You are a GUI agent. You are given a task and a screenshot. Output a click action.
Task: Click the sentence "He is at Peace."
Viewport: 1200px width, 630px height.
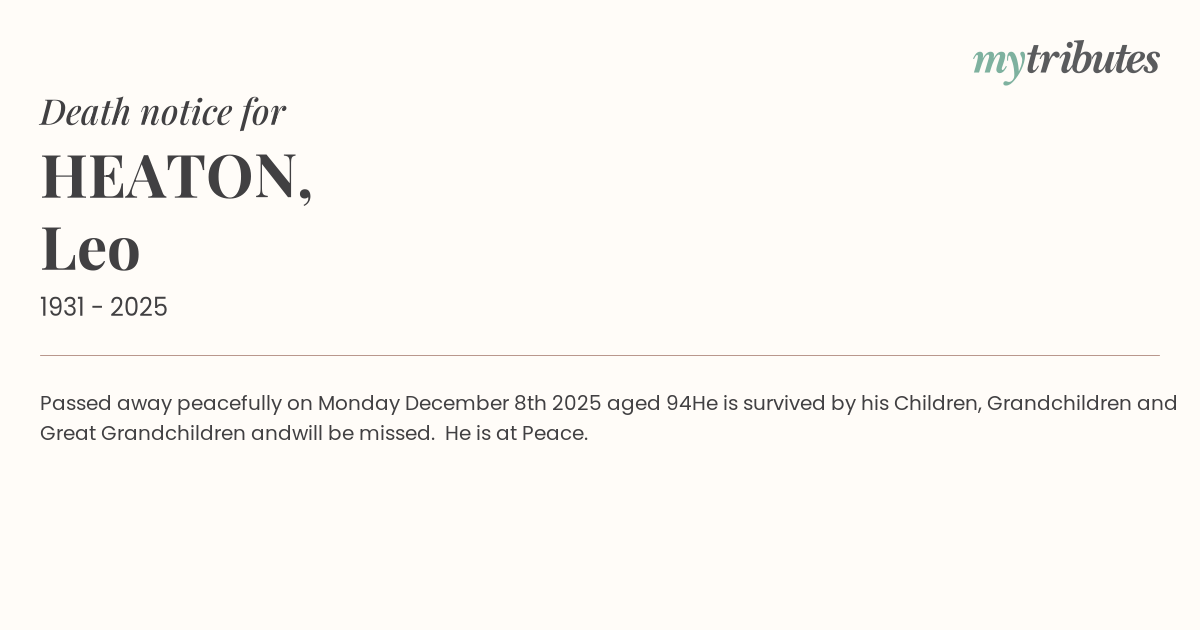tap(516, 433)
